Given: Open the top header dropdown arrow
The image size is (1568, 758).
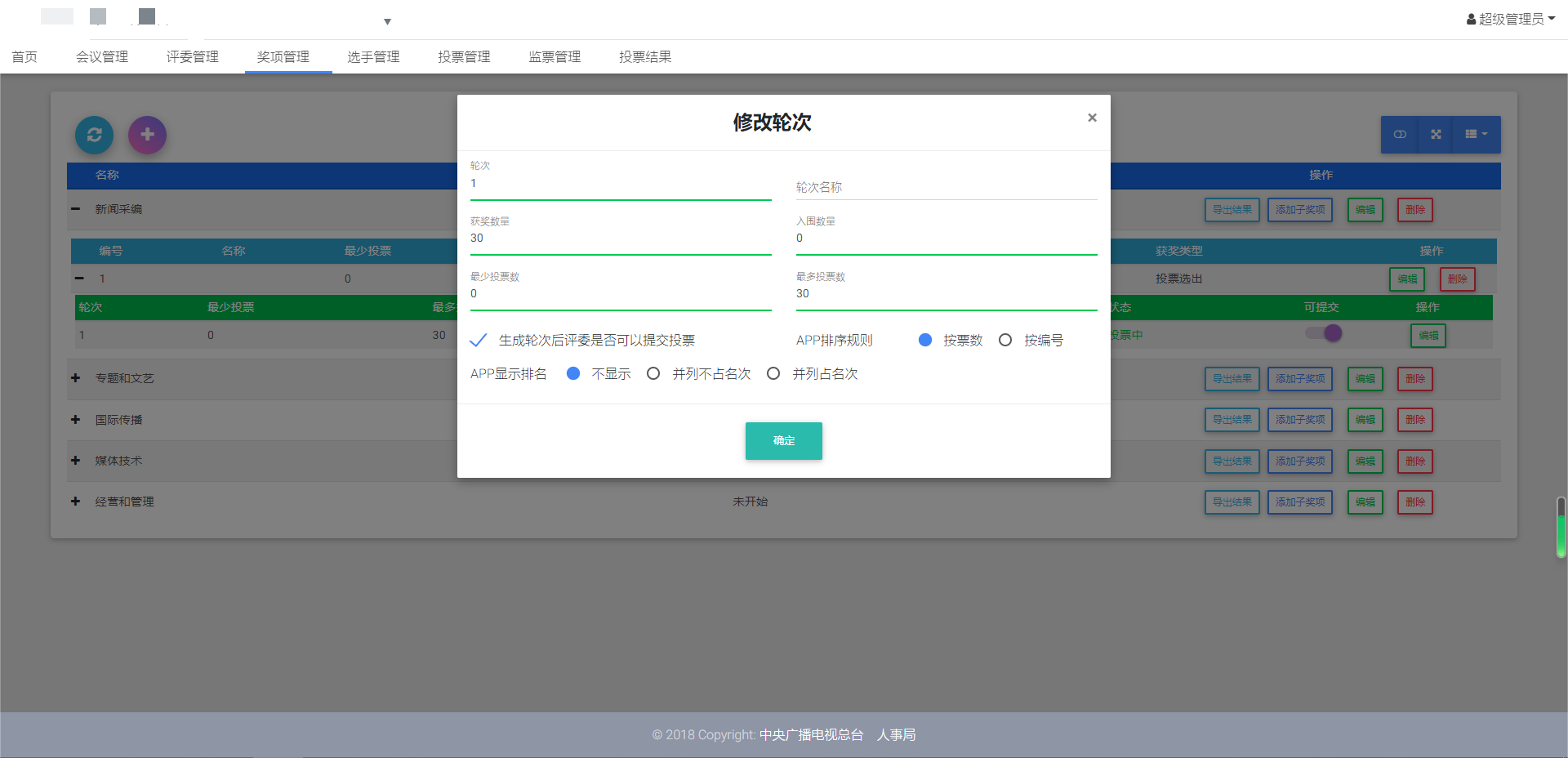Looking at the screenshot, I should click(x=387, y=22).
